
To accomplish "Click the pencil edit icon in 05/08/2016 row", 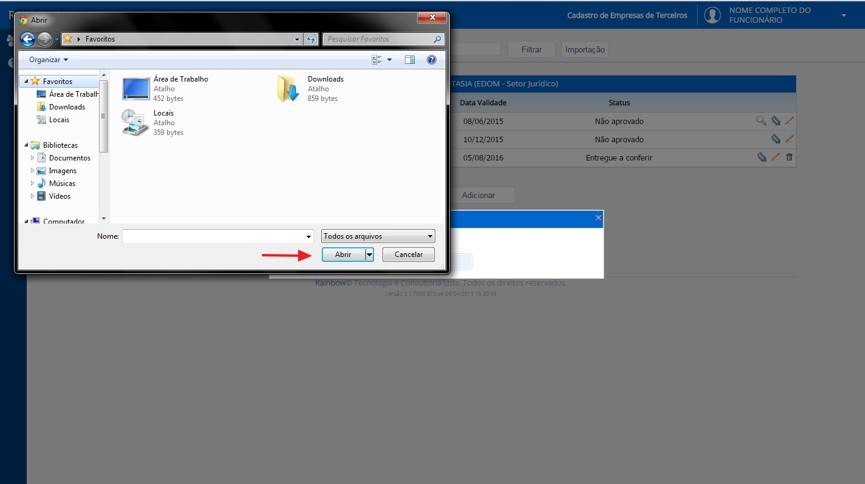I will pos(775,157).
